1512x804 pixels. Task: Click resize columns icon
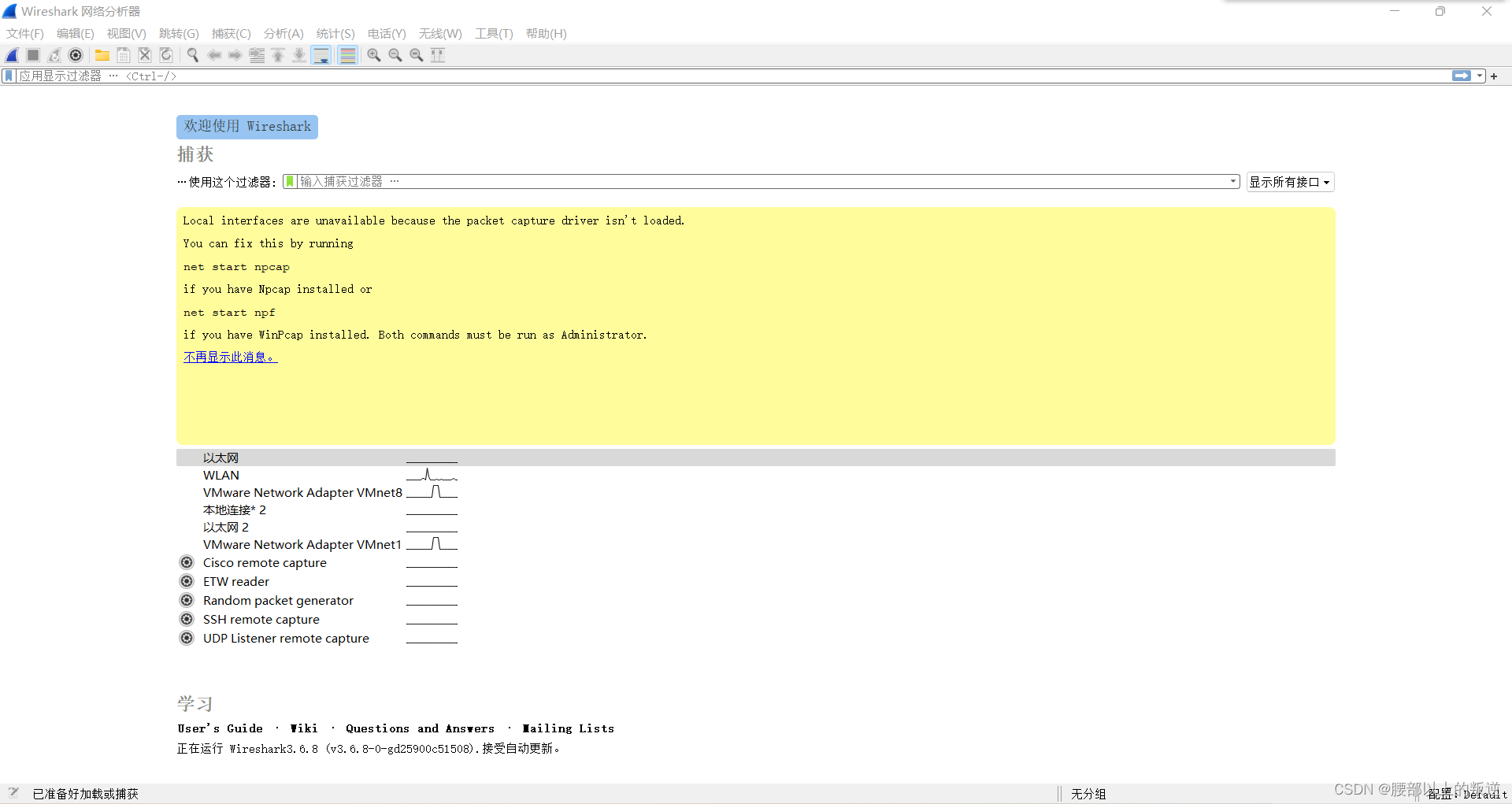point(438,55)
